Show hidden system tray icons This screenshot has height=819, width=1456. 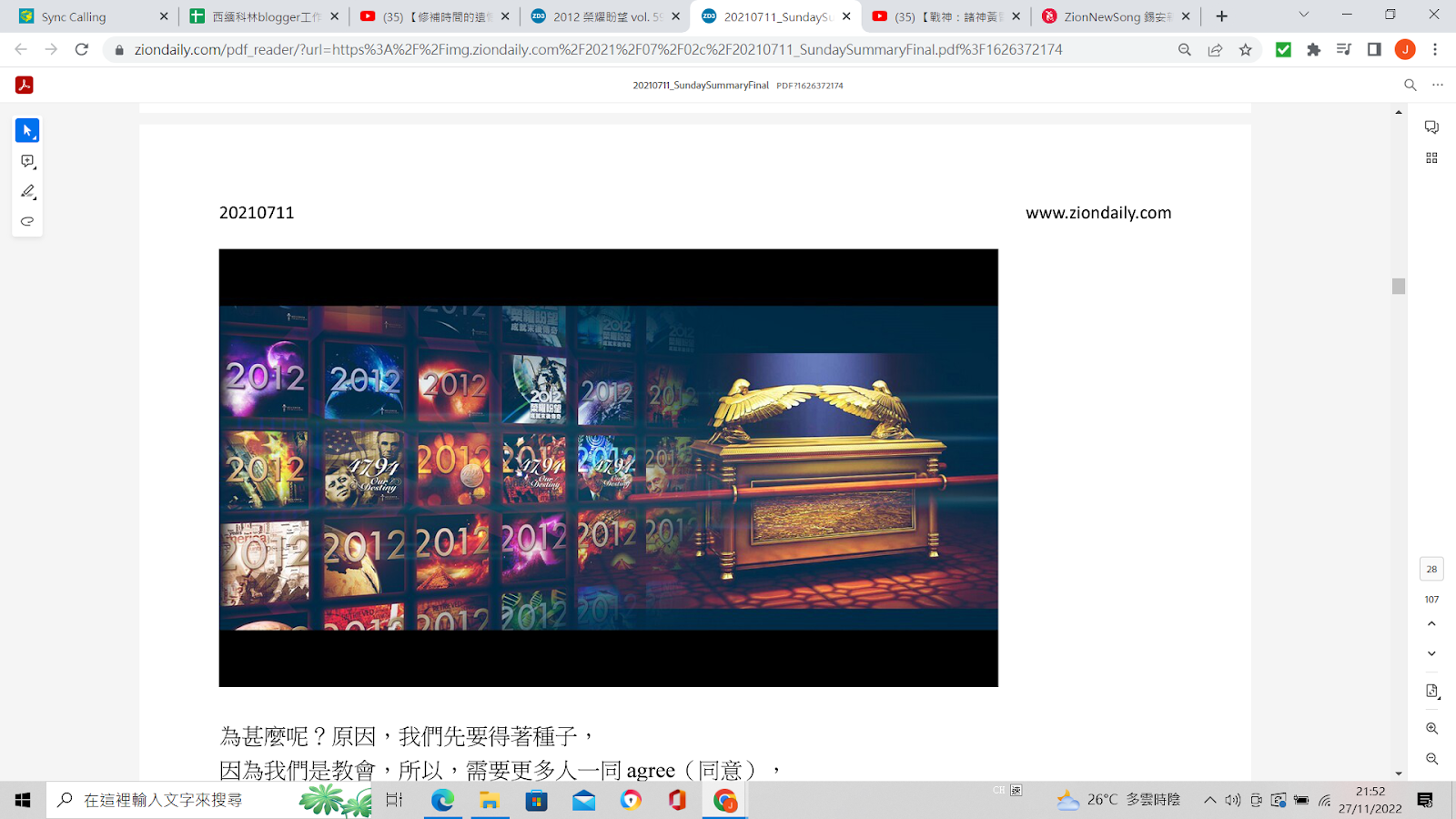(1209, 800)
